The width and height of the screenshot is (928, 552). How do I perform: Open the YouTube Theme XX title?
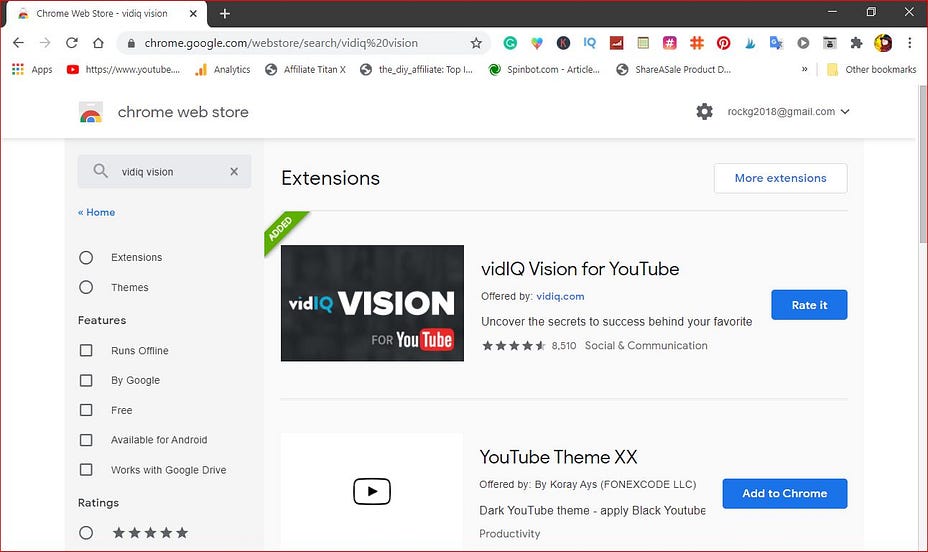click(x=558, y=457)
